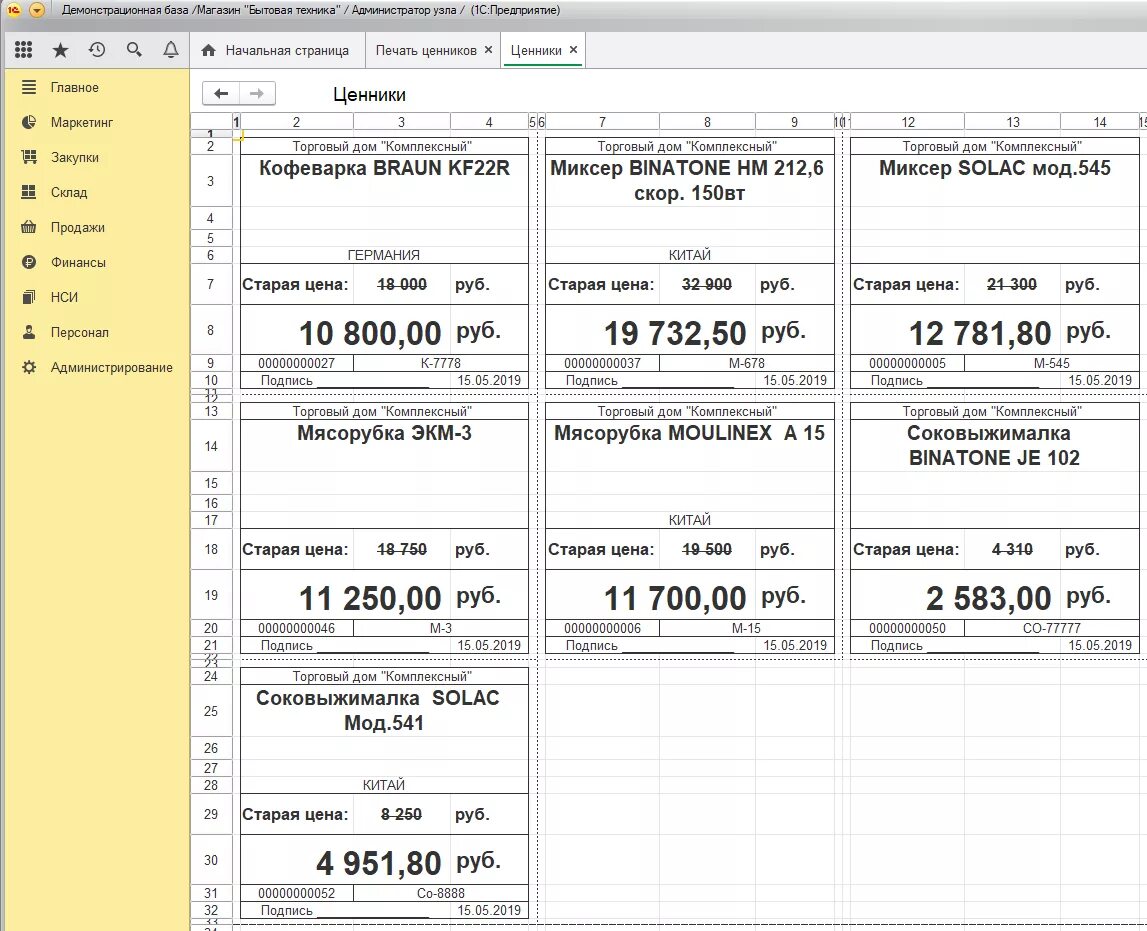
Task: Open Favorites star icon
Action: pos(61,50)
